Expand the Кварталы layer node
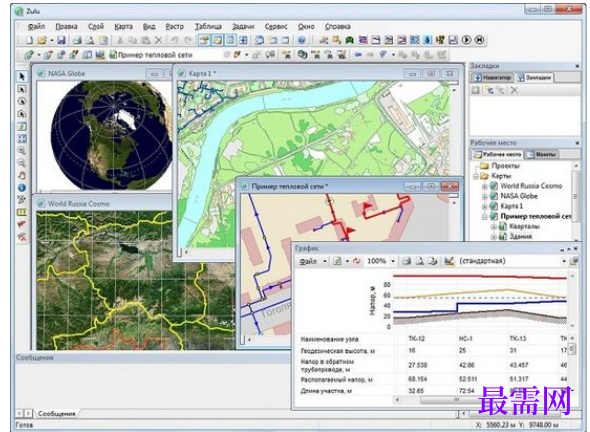This screenshot has height=432, width=590. tap(494, 227)
